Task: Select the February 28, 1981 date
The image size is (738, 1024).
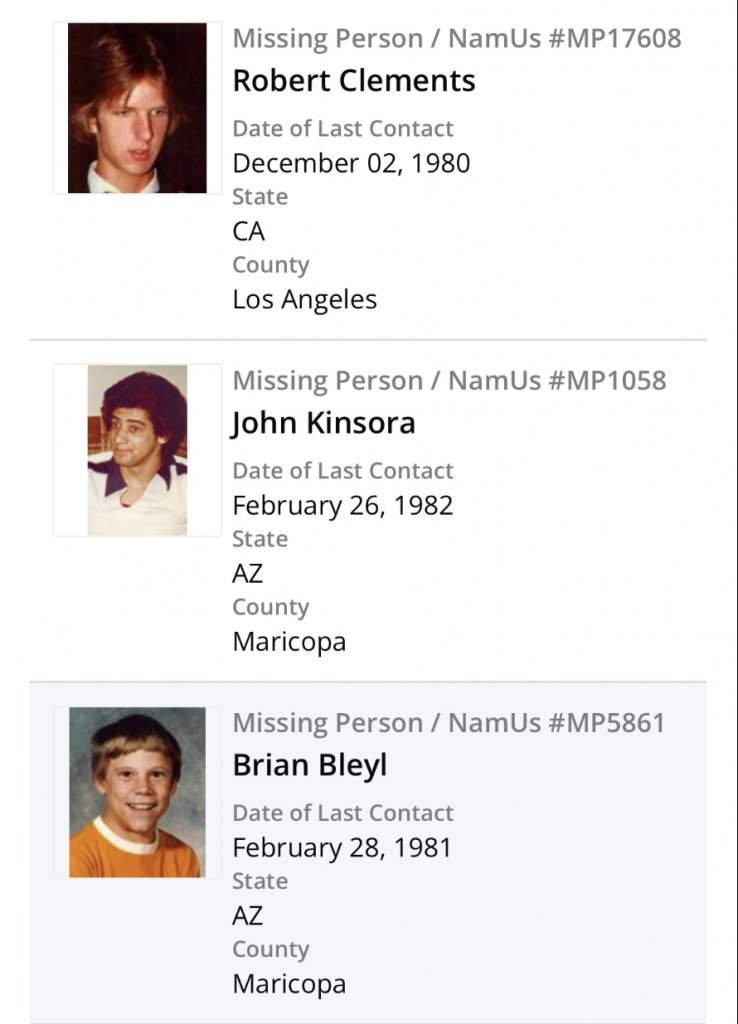Action: click(x=342, y=848)
